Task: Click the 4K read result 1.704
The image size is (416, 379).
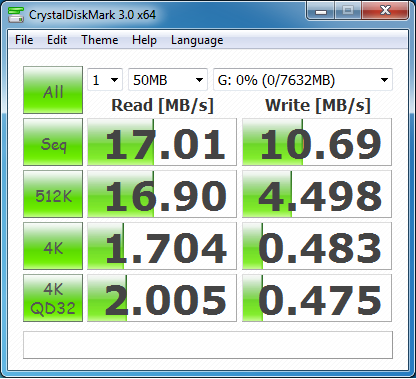Action: 162,246
